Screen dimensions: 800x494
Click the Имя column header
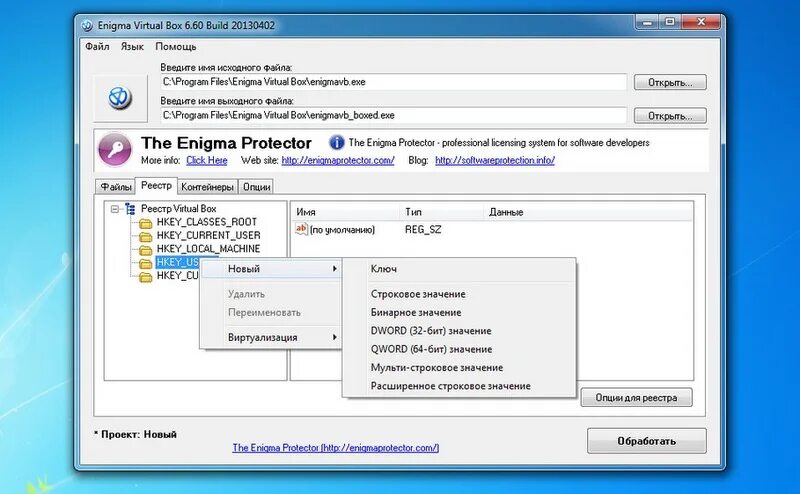click(x=345, y=212)
